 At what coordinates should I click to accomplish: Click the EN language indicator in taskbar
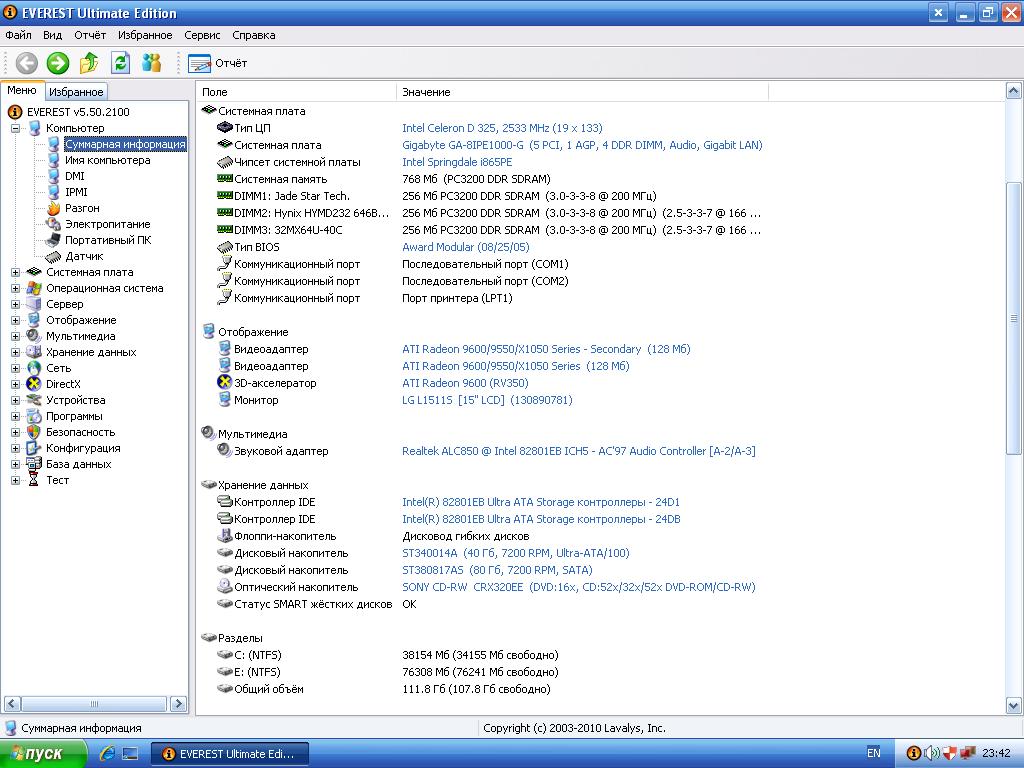(x=874, y=753)
